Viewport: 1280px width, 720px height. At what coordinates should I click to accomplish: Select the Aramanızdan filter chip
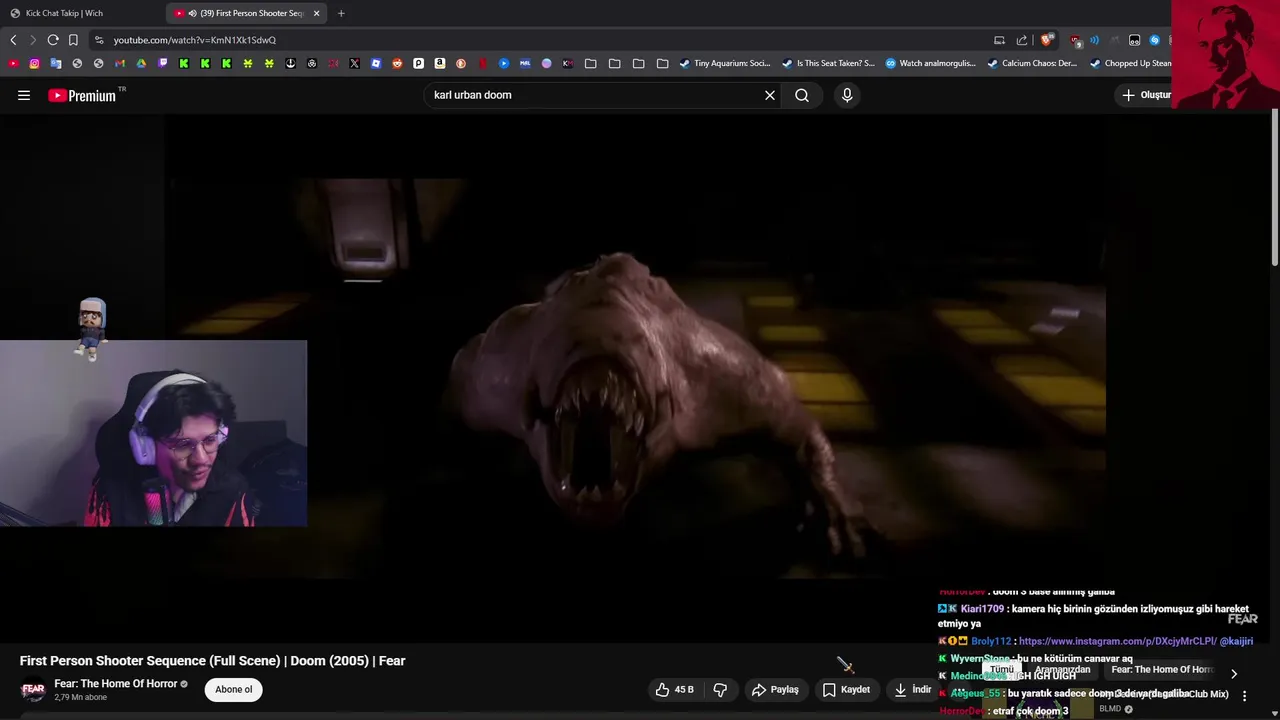[1063, 670]
